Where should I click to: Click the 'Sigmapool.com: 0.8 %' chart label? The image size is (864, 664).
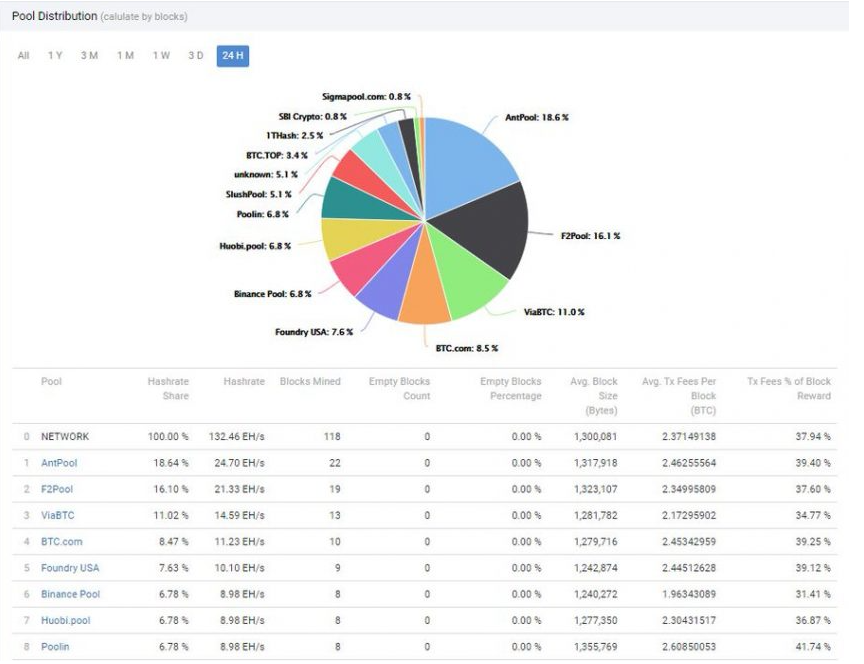[366, 96]
